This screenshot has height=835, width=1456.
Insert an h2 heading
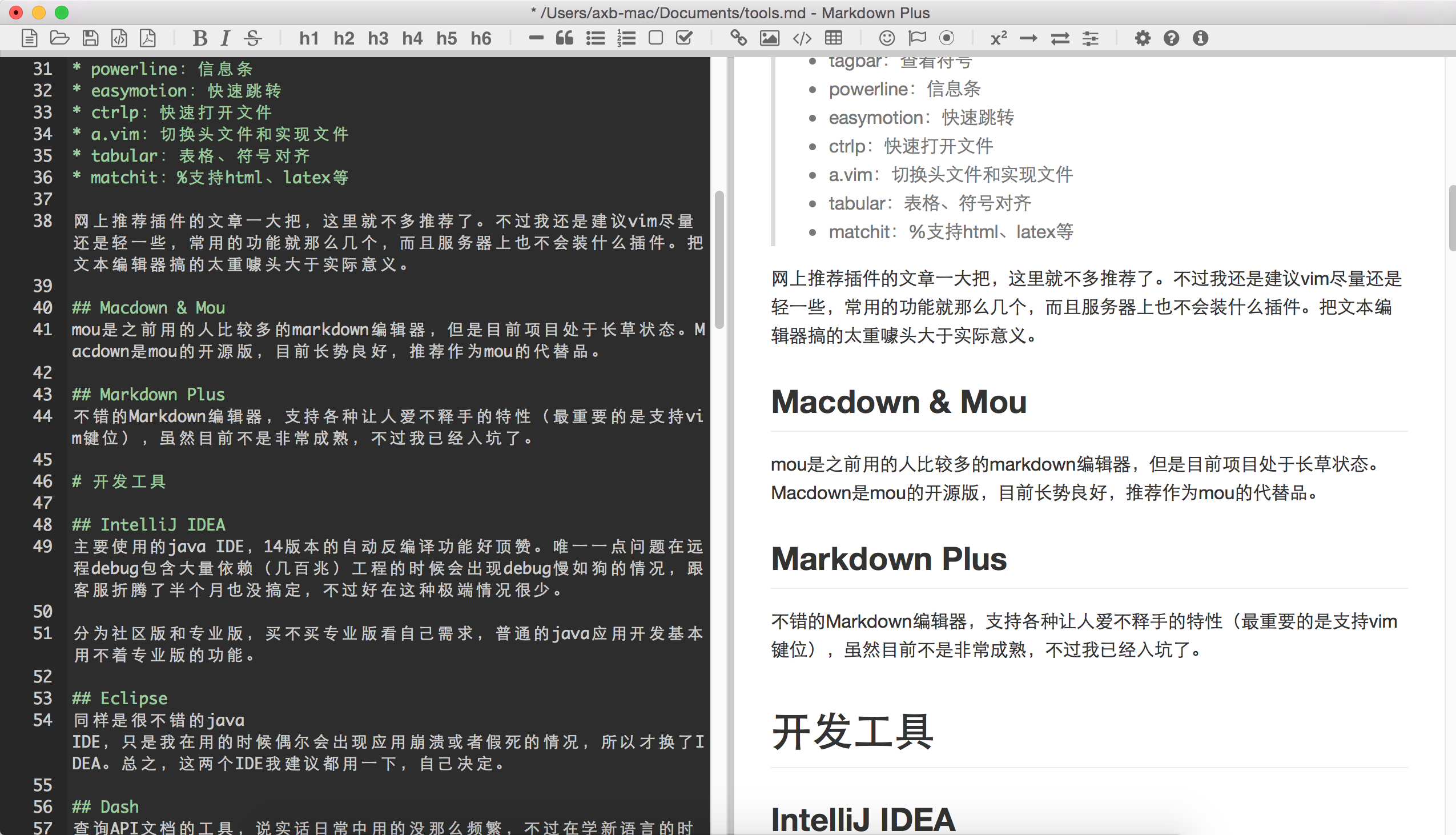[x=343, y=38]
